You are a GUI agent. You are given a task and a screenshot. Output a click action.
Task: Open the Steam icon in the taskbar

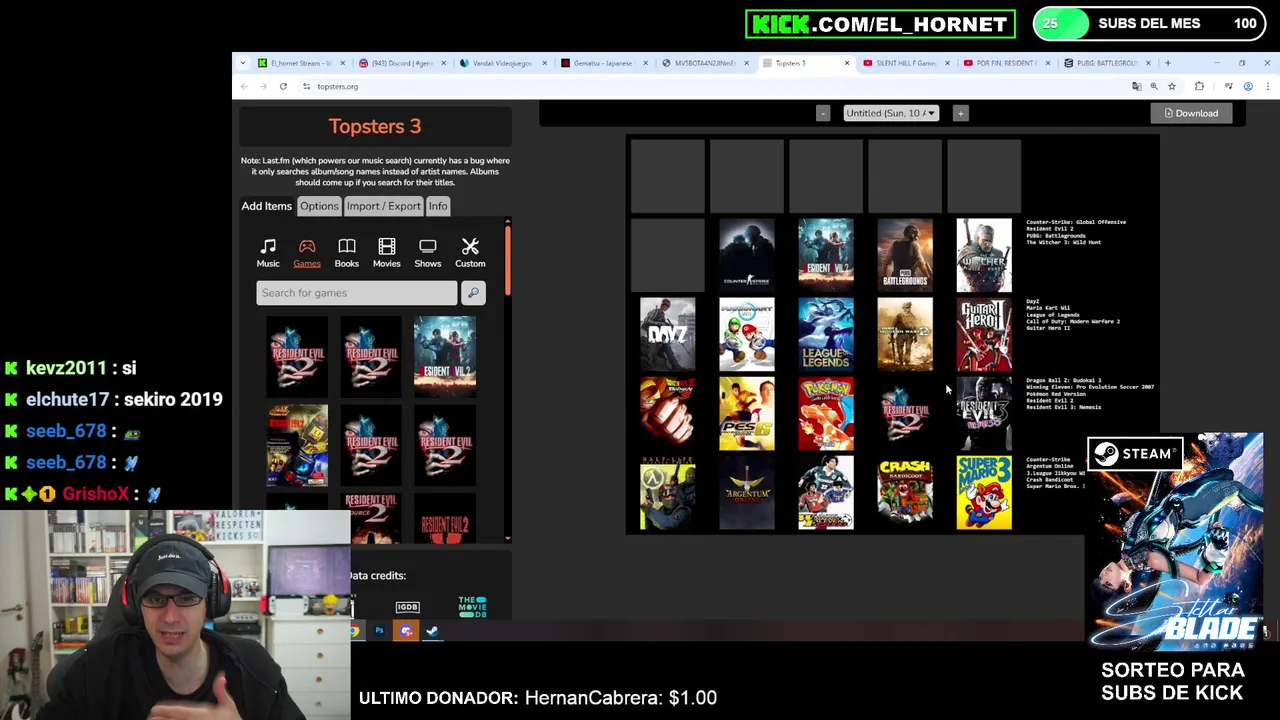pyautogui.click(x=432, y=631)
